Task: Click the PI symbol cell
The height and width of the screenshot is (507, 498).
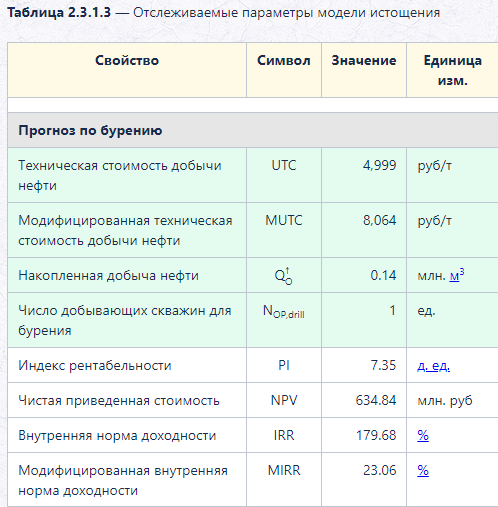Action: click(x=284, y=365)
